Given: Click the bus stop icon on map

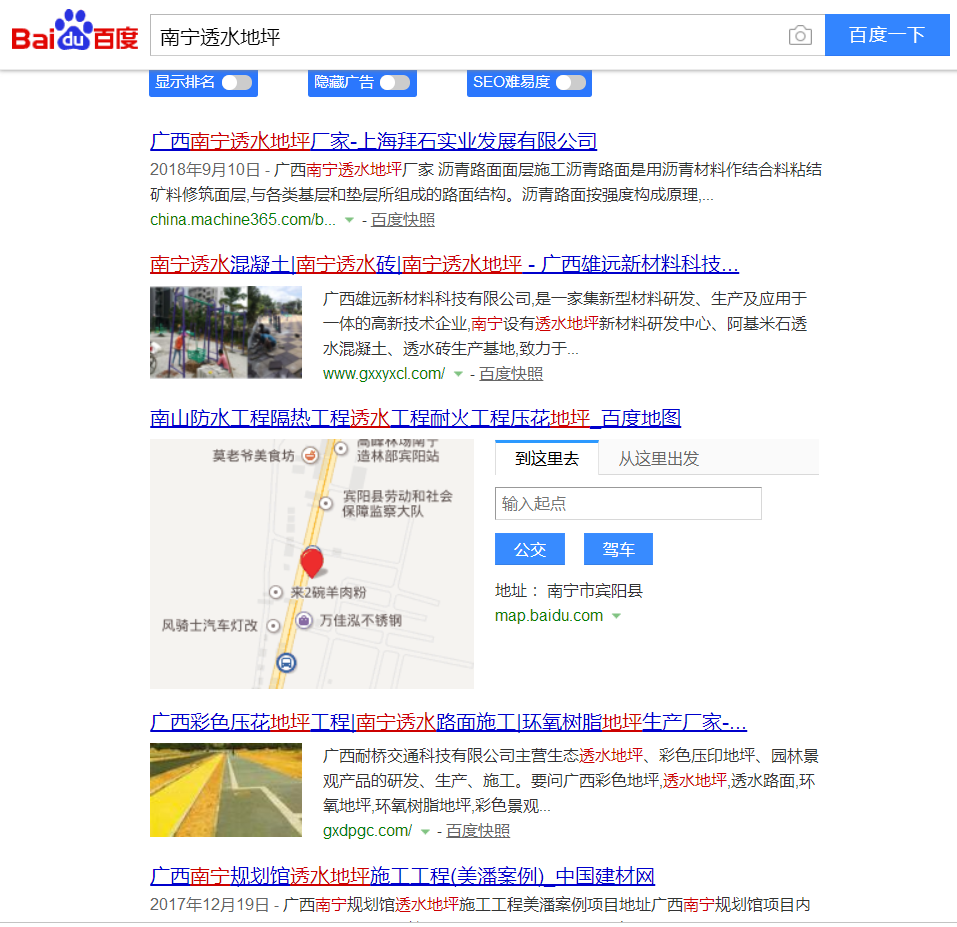Looking at the screenshot, I should point(286,662).
